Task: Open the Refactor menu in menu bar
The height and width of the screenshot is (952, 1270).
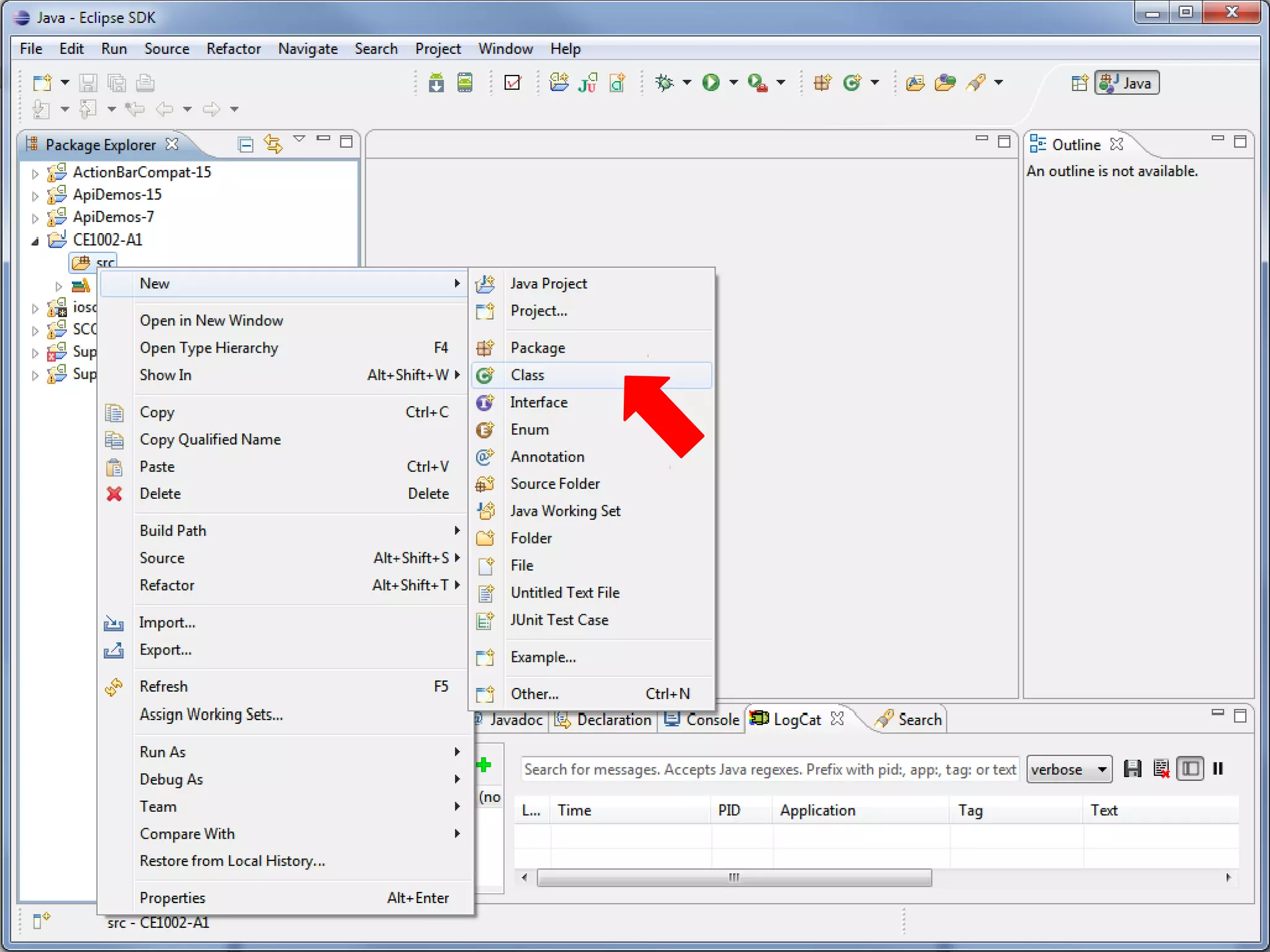Action: (x=233, y=48)
